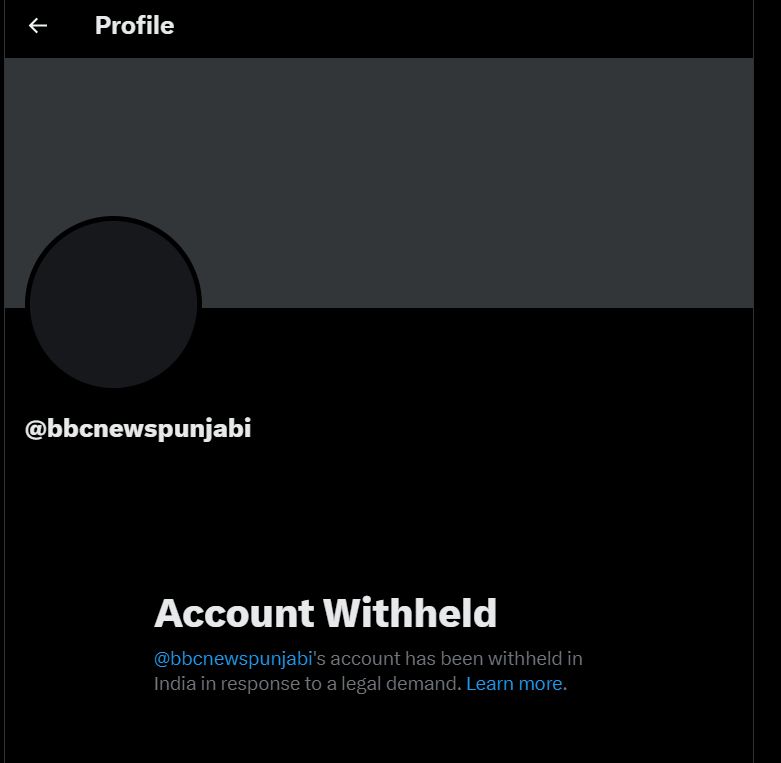Click the top bar right of Profile

[463, 27]
